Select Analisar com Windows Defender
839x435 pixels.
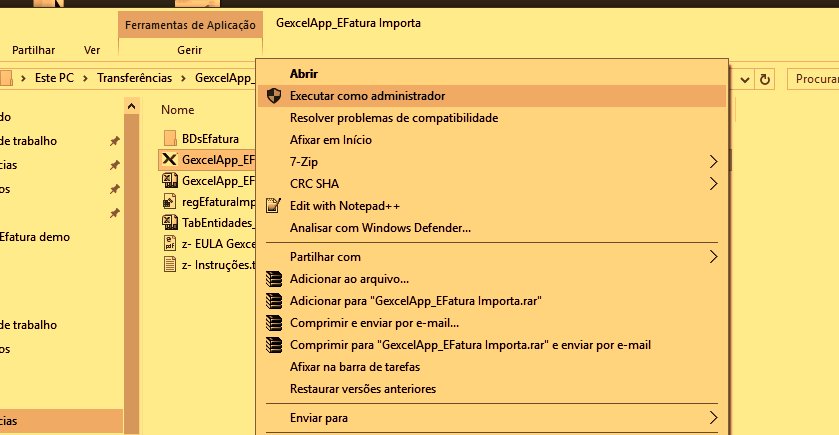point(380,228)
